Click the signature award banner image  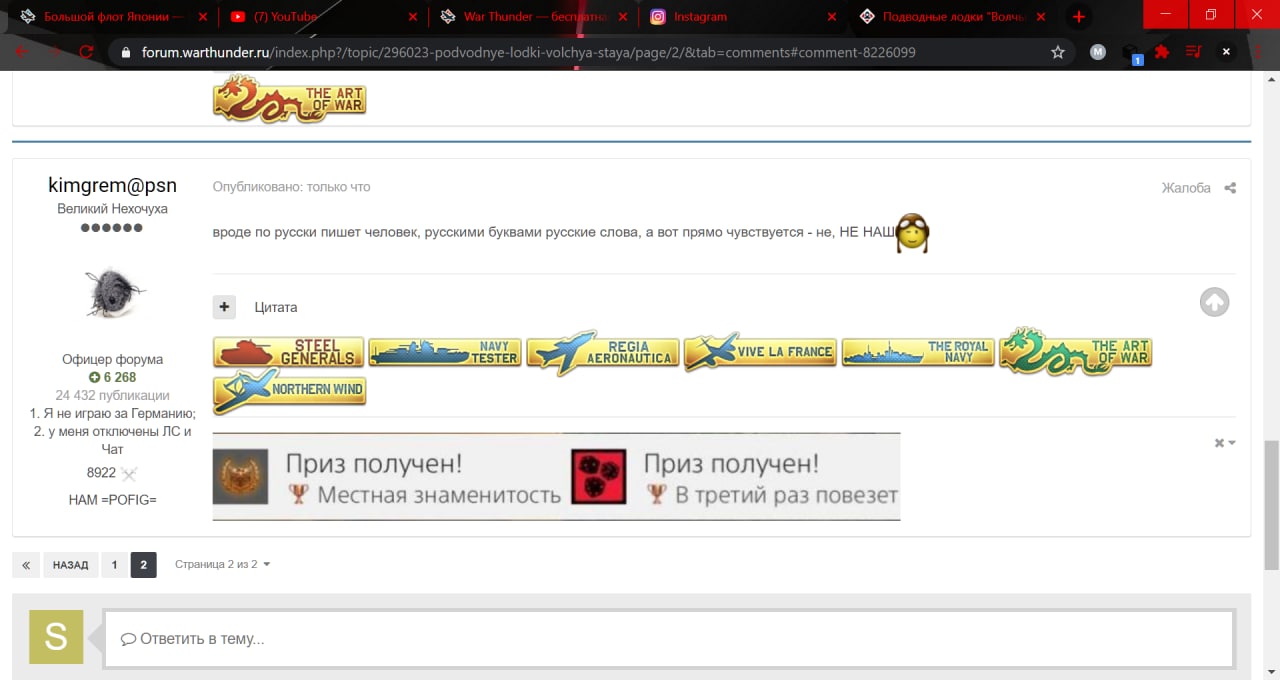click(x=556, y=477)
